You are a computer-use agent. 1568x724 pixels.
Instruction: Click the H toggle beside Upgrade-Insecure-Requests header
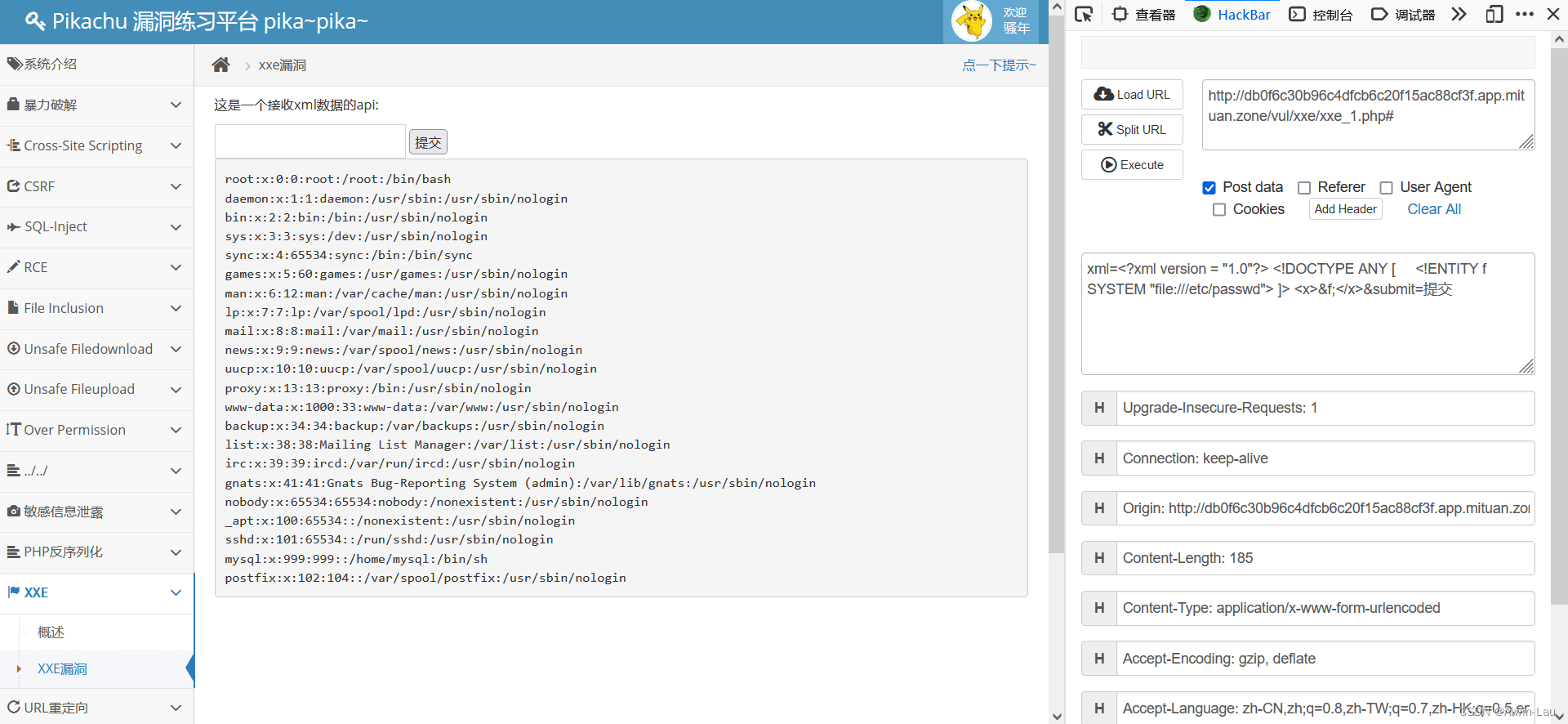pyautogui.click(x=1099, y=408)
